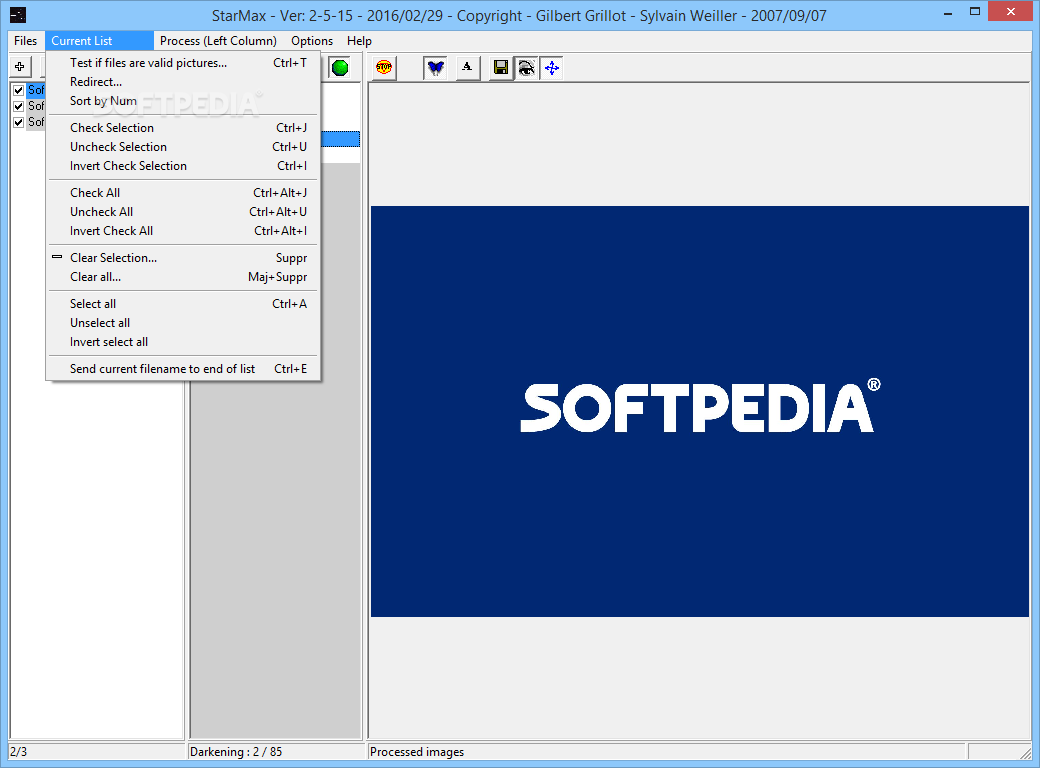Choose Test if files are valid pictures

183,63
